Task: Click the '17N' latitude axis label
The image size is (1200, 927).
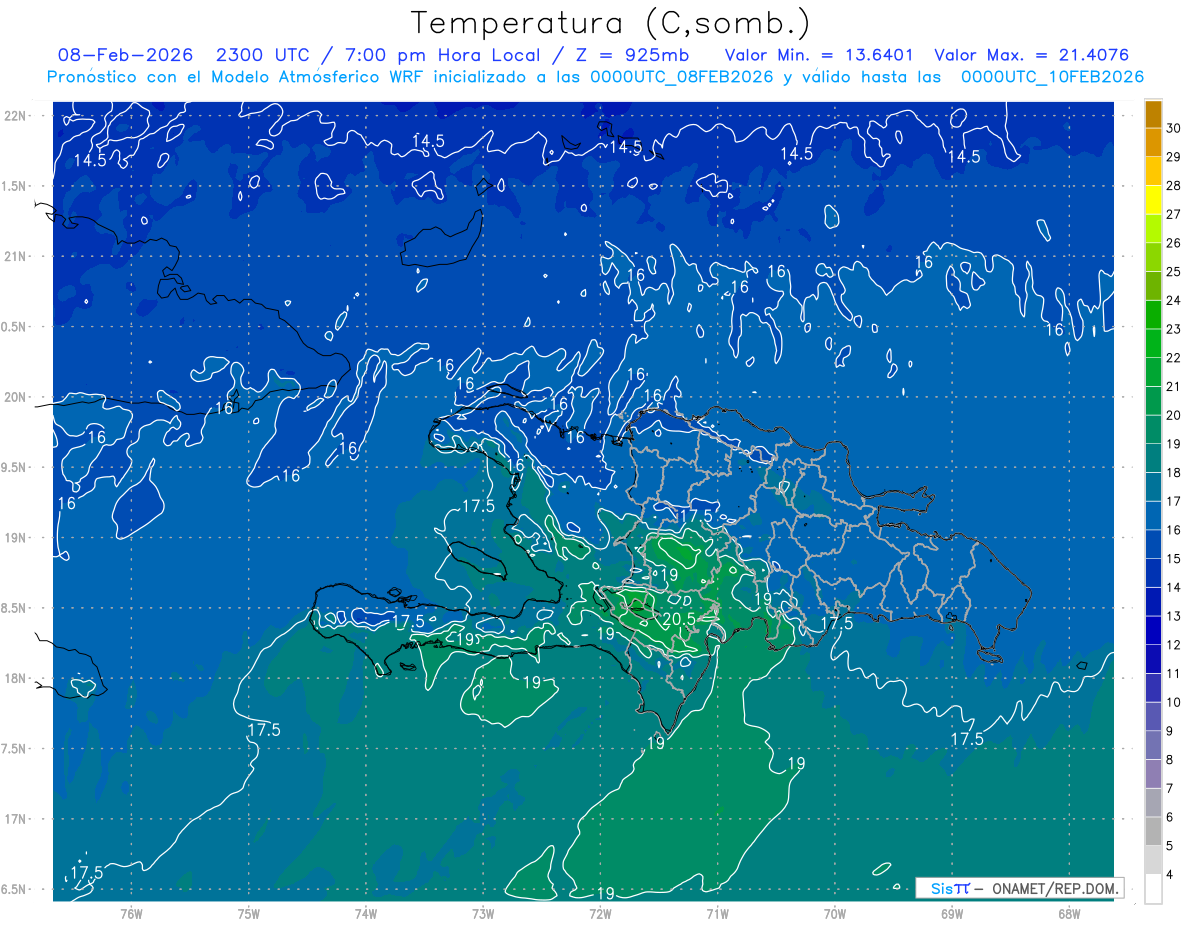Action: click(15, 819)
